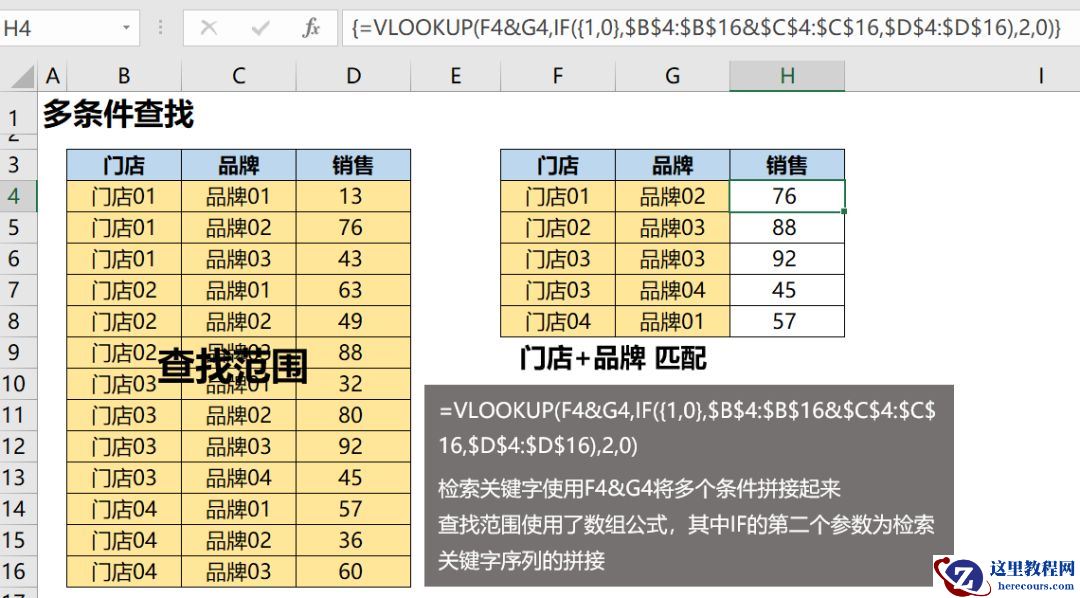Click the Enter formula checkmark icon

pos(260,28)
